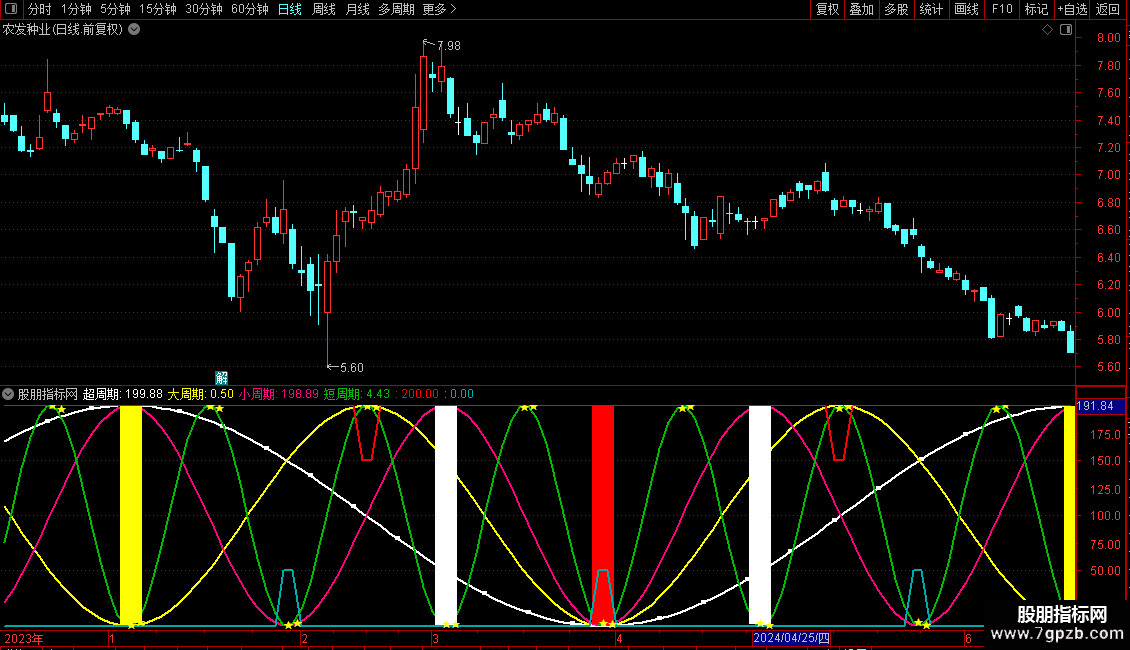This screenshot has height=650, width=1130.
Task: Click the 解 marker below the chart
Action: coord(221,378)
